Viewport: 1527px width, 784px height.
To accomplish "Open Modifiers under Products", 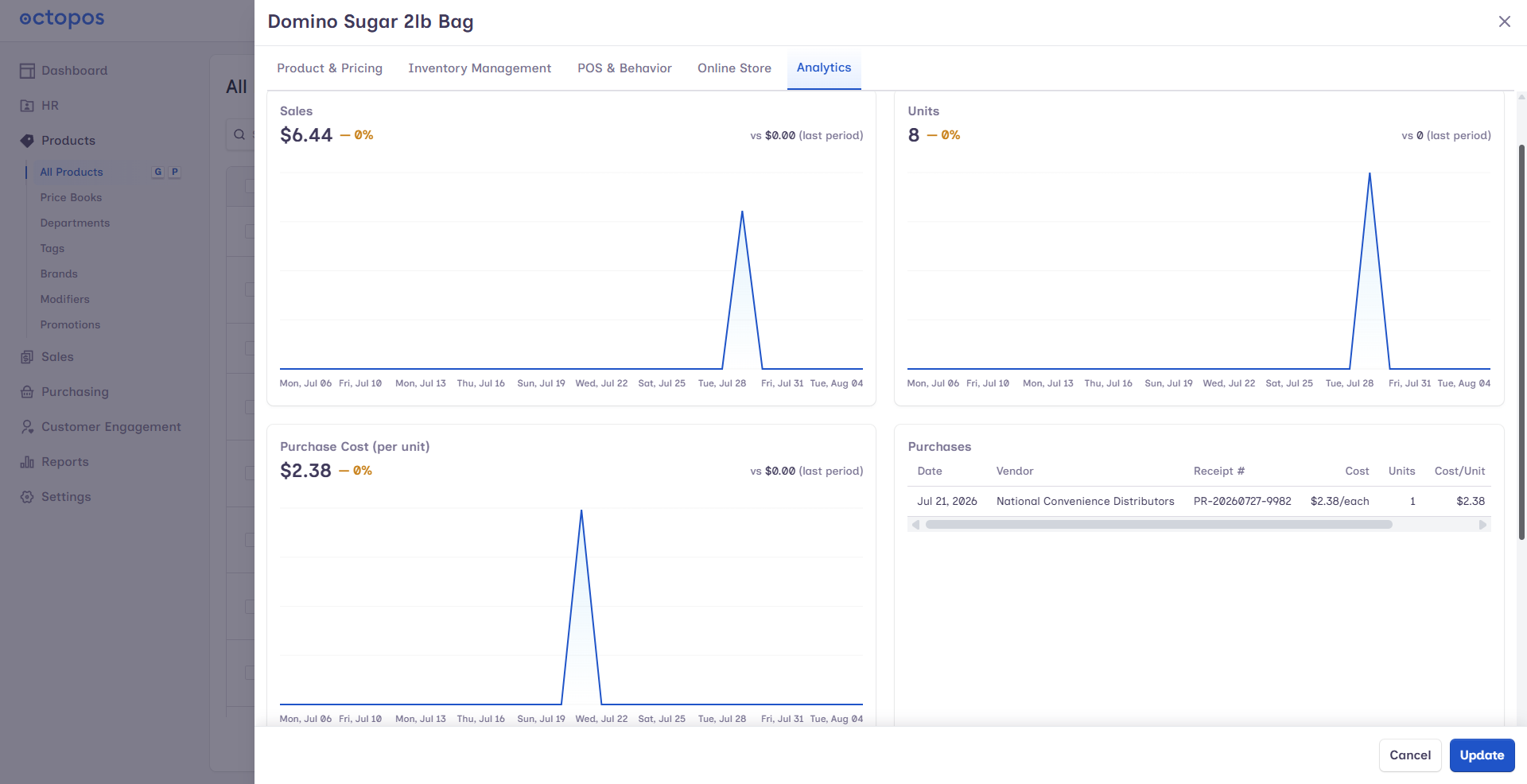I will click(x=64, y=299).
